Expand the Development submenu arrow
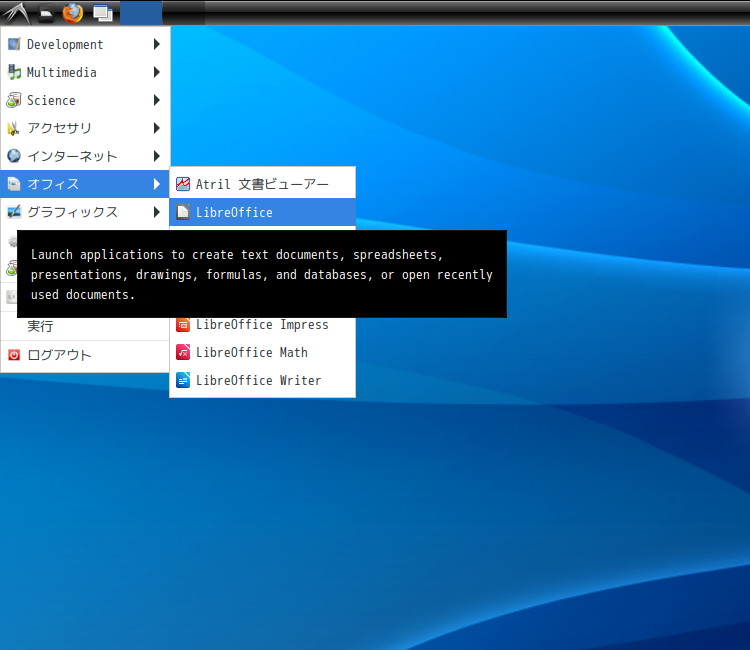Viewport: 750px width, 650px height. pyautogui.click(x=157, y=44)
